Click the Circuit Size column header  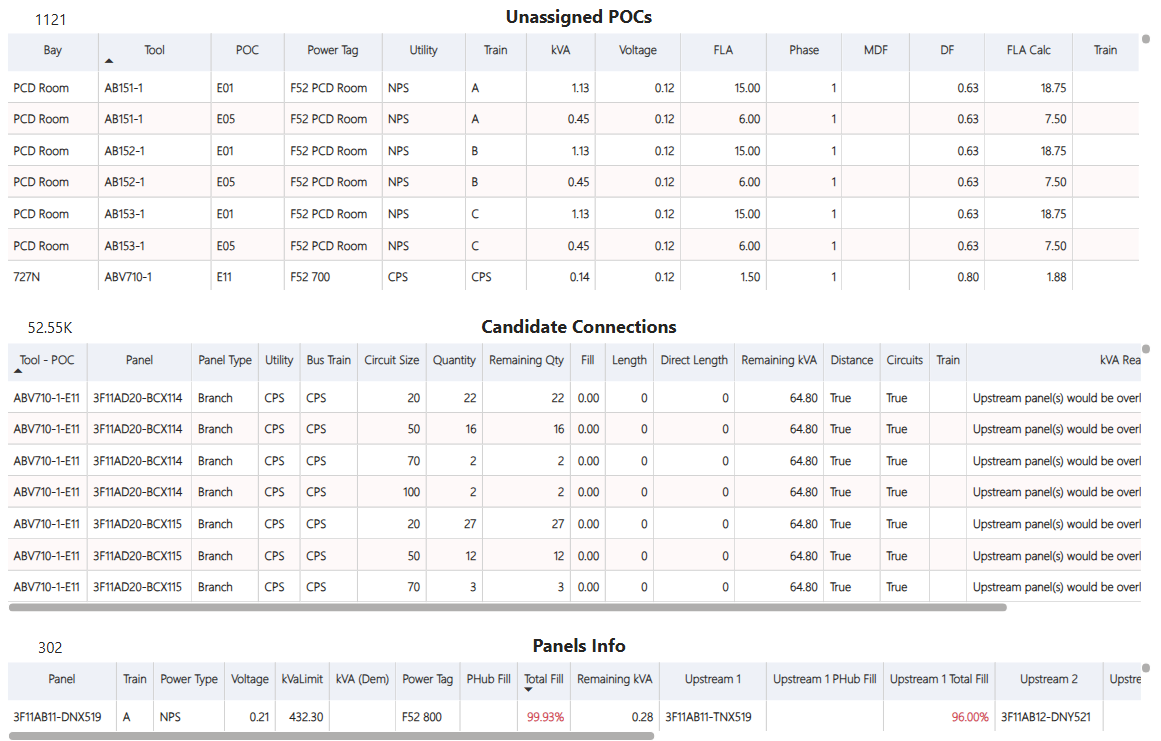391,360
